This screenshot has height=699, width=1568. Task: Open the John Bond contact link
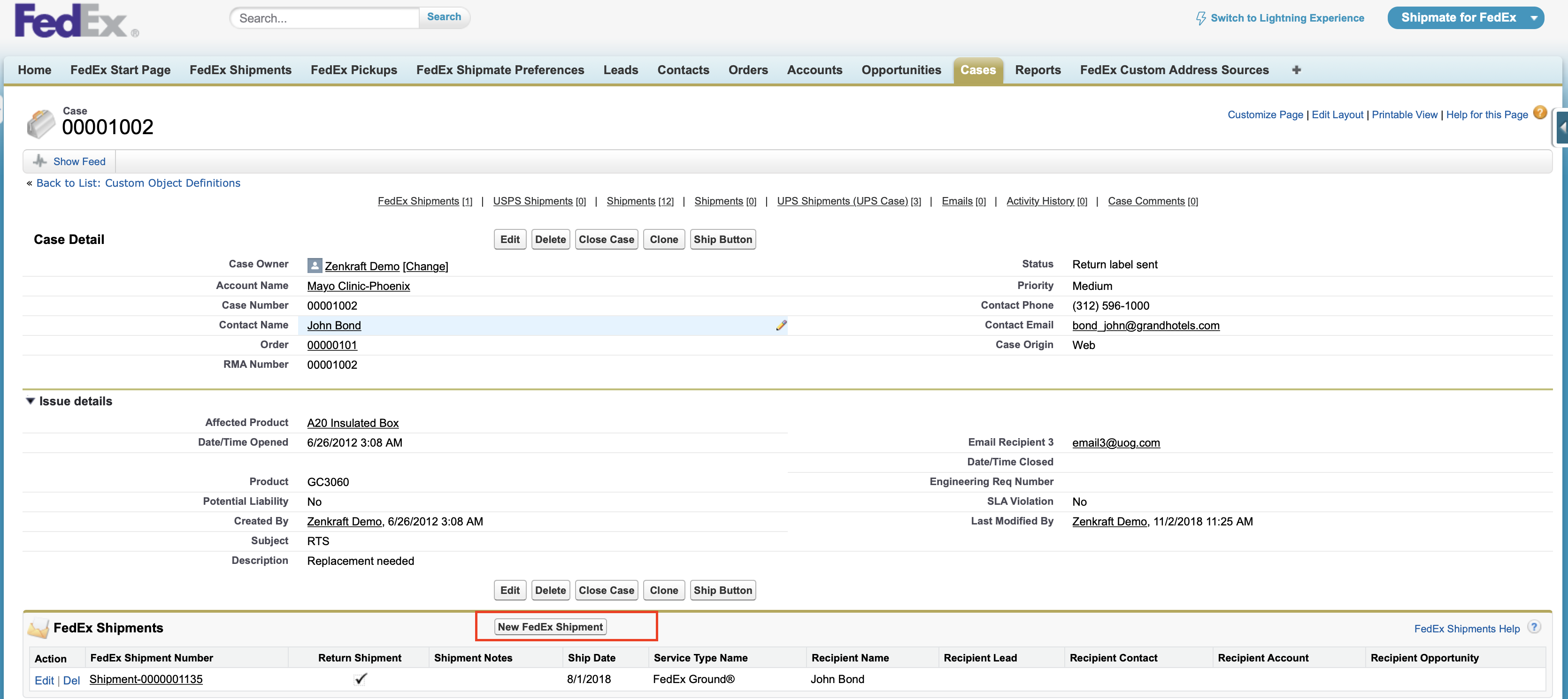pos(334,326)
